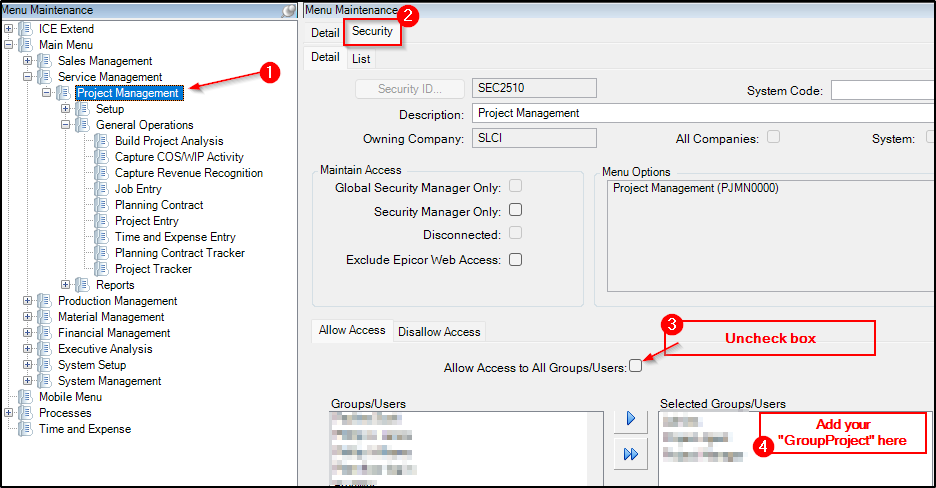Click the Time and Expense Entry icon
Viewport: 936px width, 488px height.
(x=102, y=237)
